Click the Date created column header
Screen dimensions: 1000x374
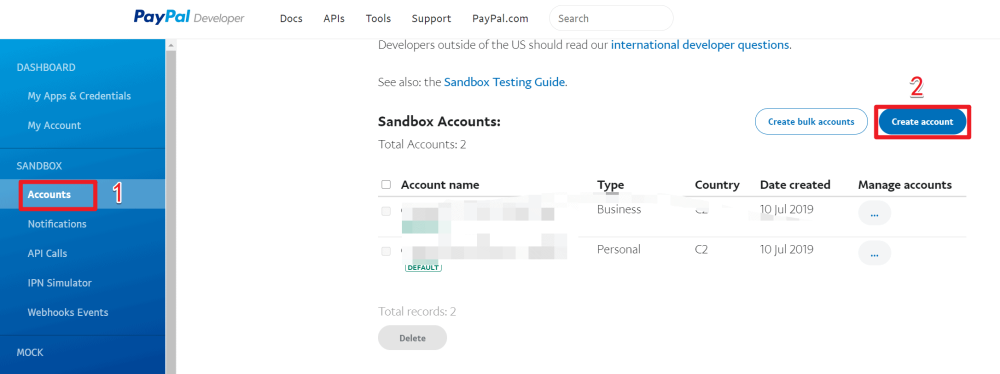[x=795, y=185]
